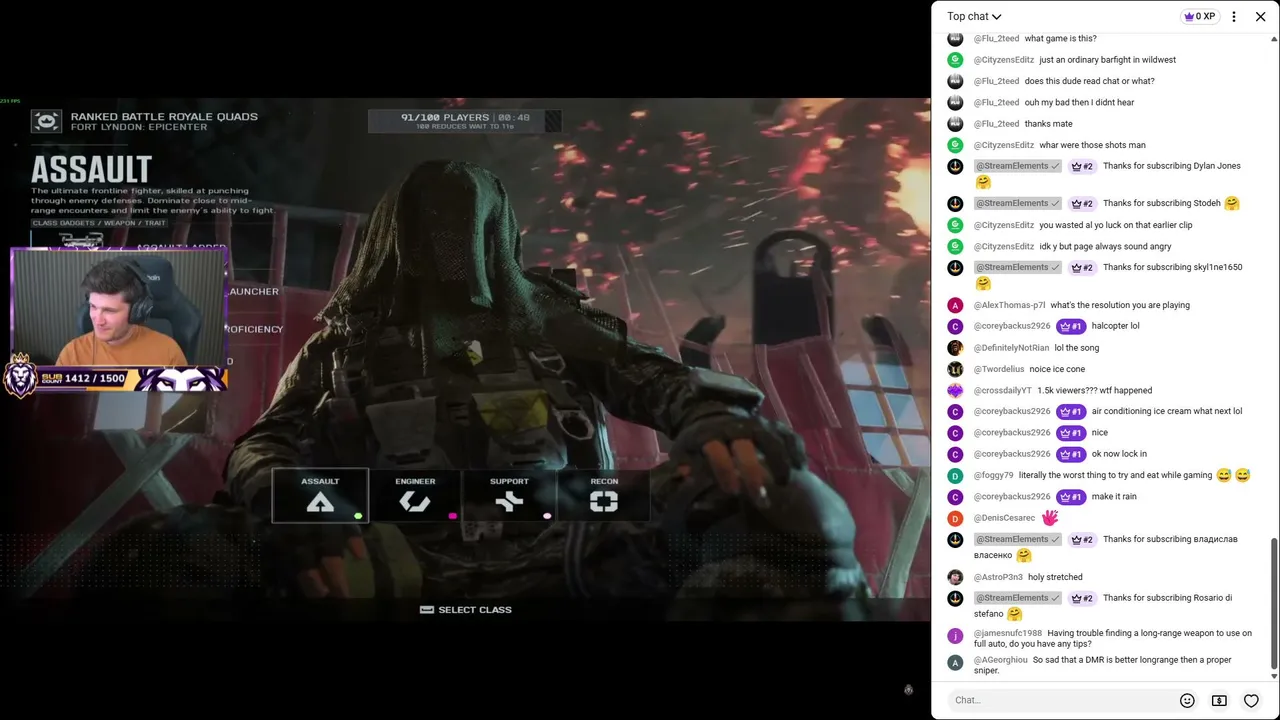Click the Select Class button
The image size is (1280, 720).
(x=466, y=610)
